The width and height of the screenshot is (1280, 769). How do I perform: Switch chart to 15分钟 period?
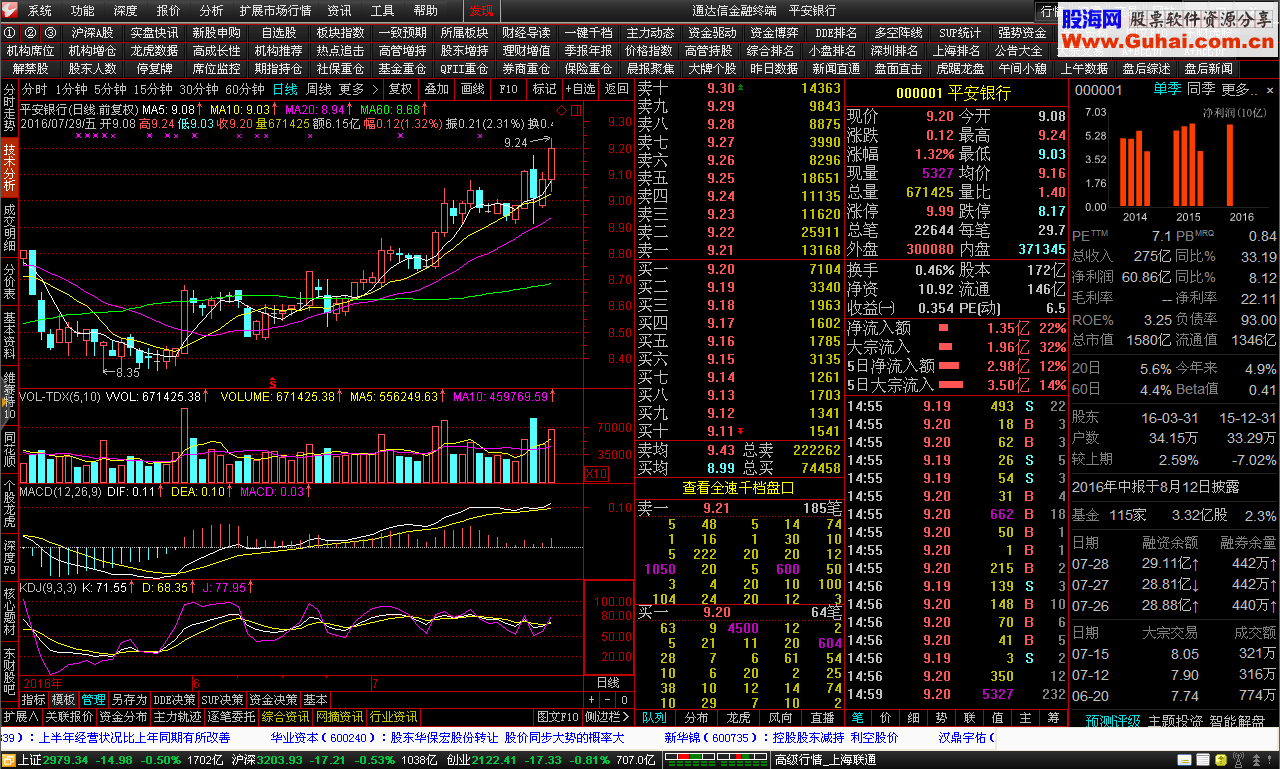pyautogui.click(x=153, y=89)
